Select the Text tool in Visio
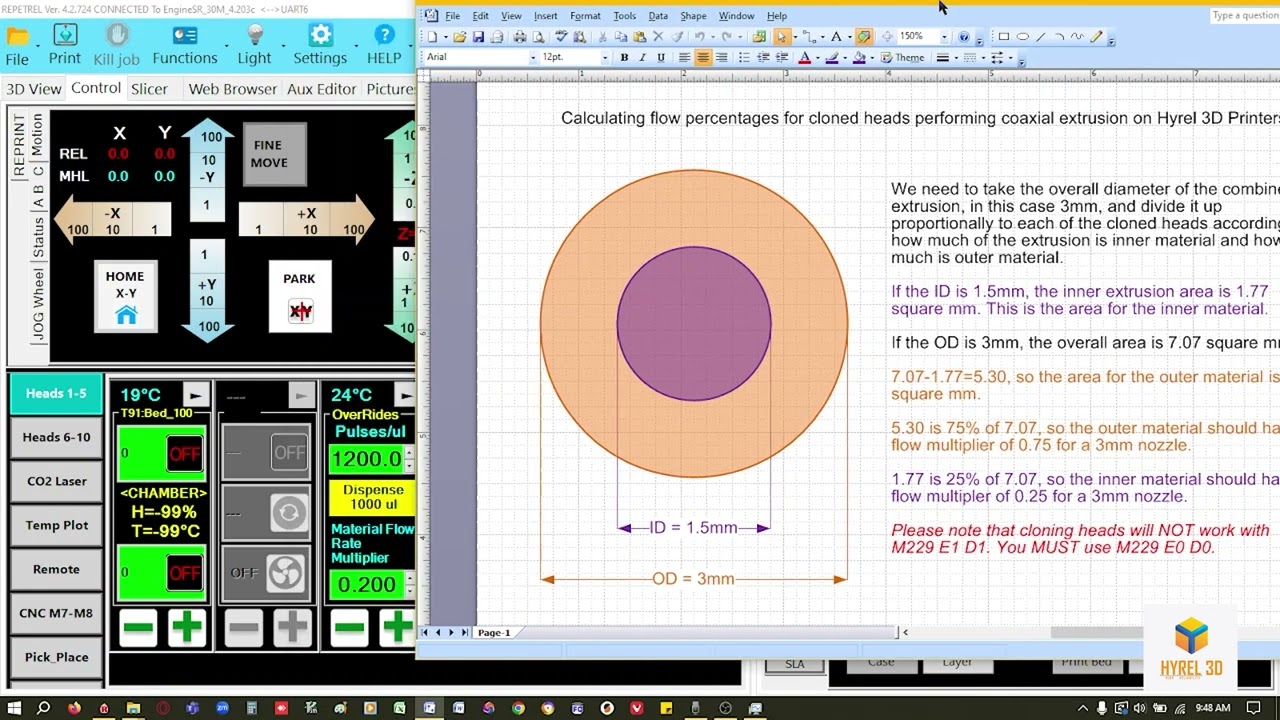 836,37
